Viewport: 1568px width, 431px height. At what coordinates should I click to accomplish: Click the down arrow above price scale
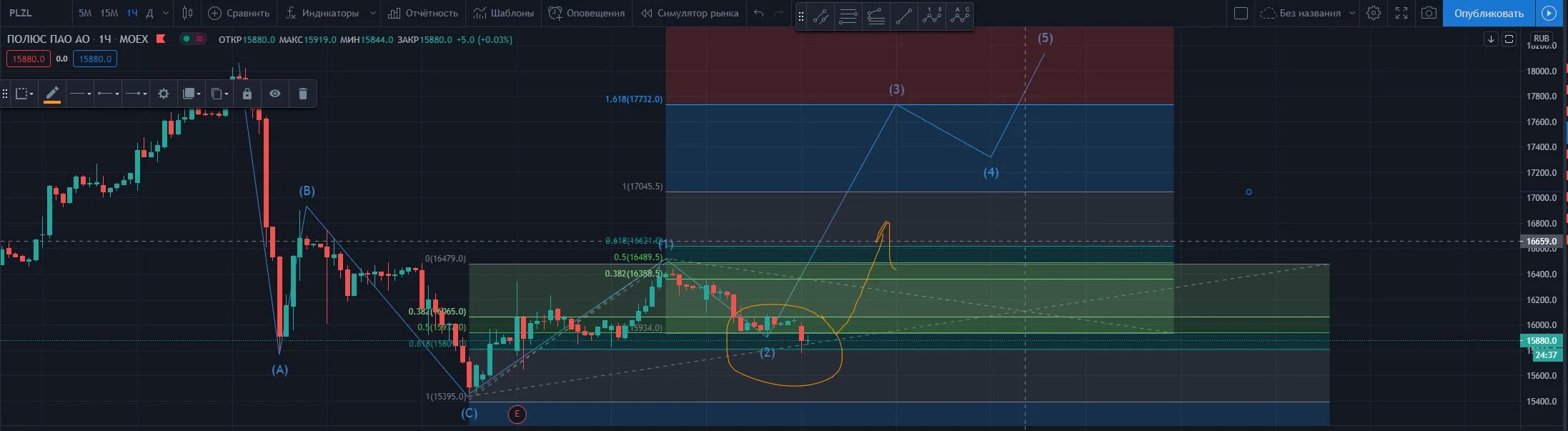1491,39
